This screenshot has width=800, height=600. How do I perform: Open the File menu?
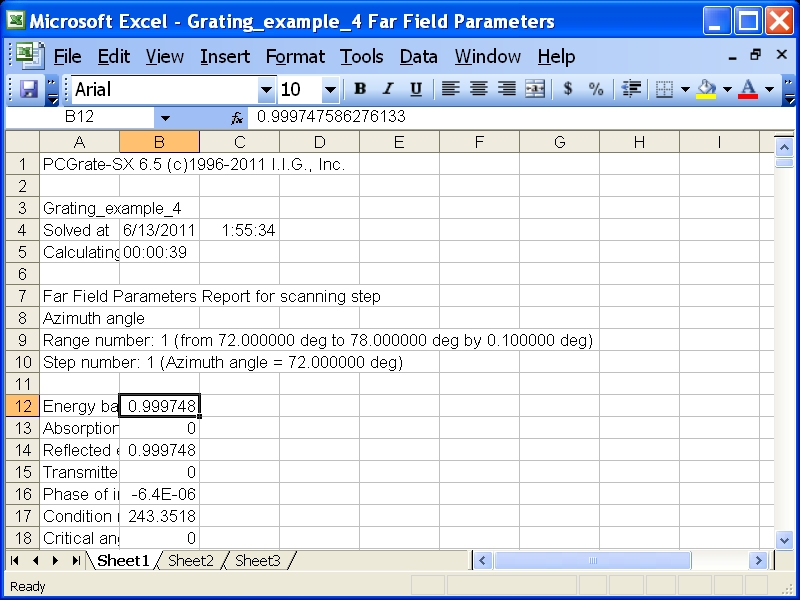click(x=67, y=56)
